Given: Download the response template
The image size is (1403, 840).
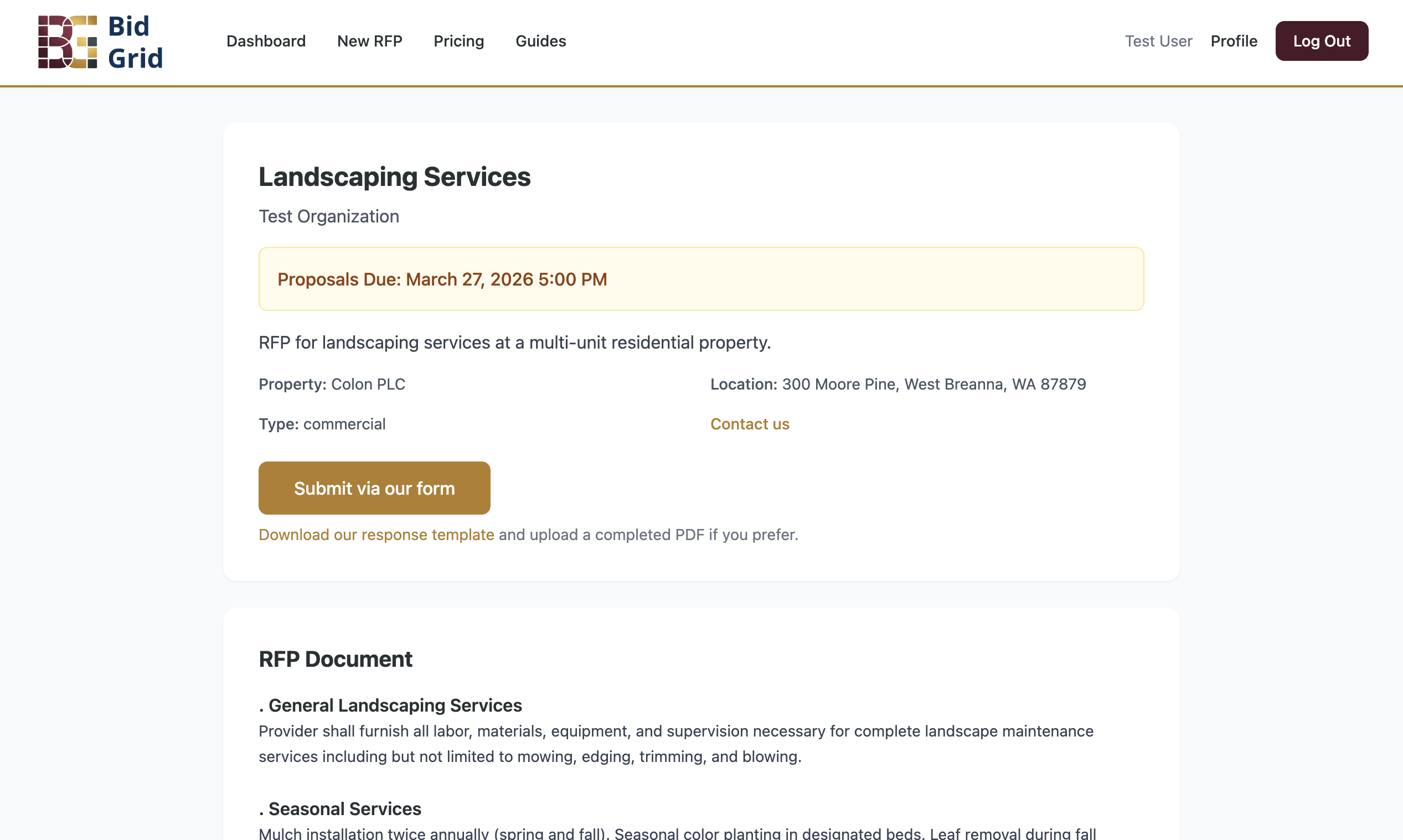Looking at the screenshot, I should (x=376, y=535).
